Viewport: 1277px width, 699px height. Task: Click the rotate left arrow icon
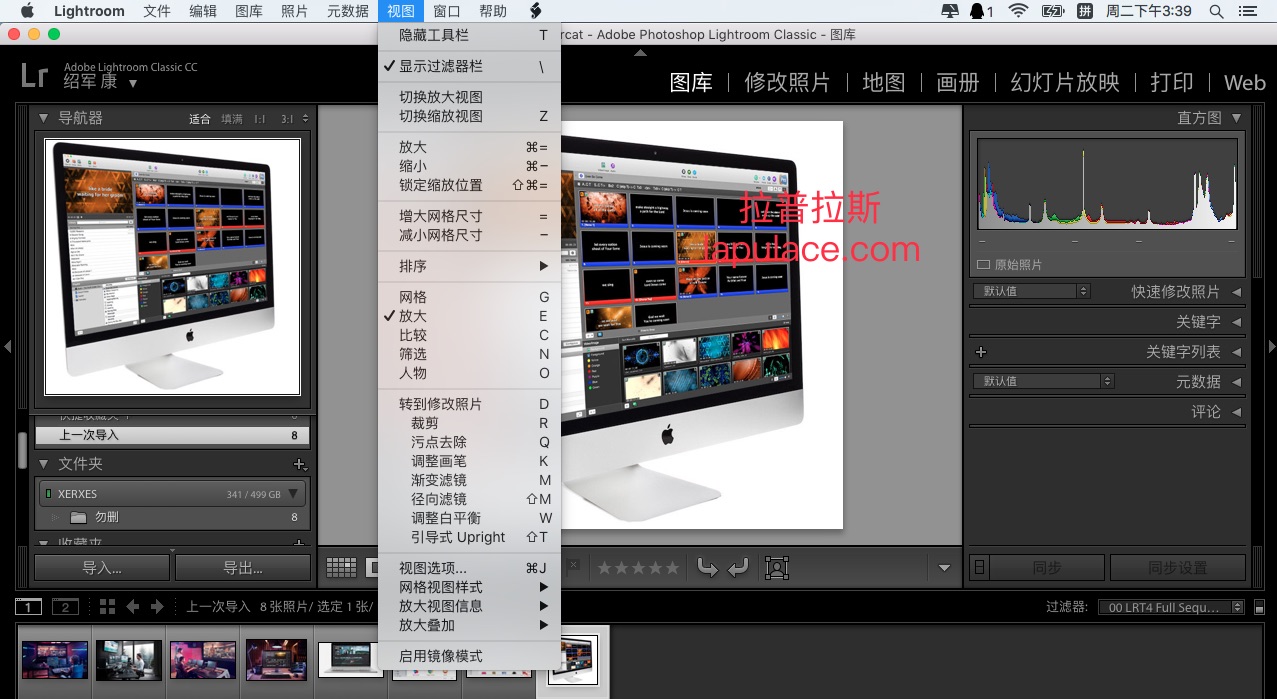[707, 568]
